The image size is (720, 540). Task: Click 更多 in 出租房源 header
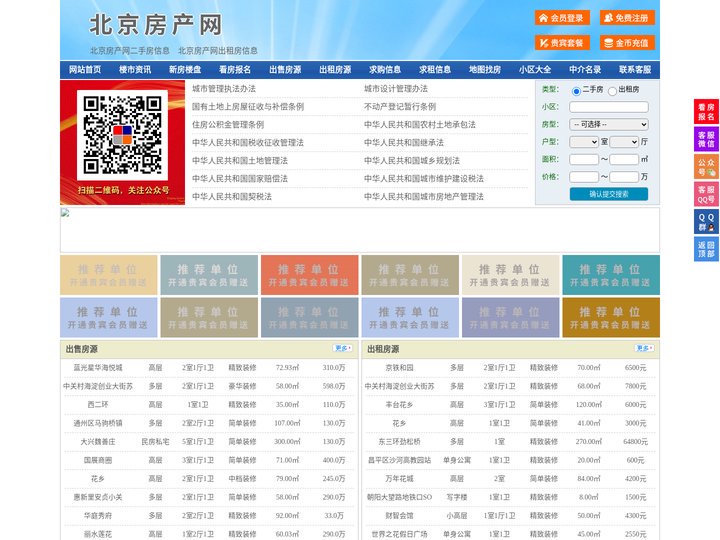644,348
